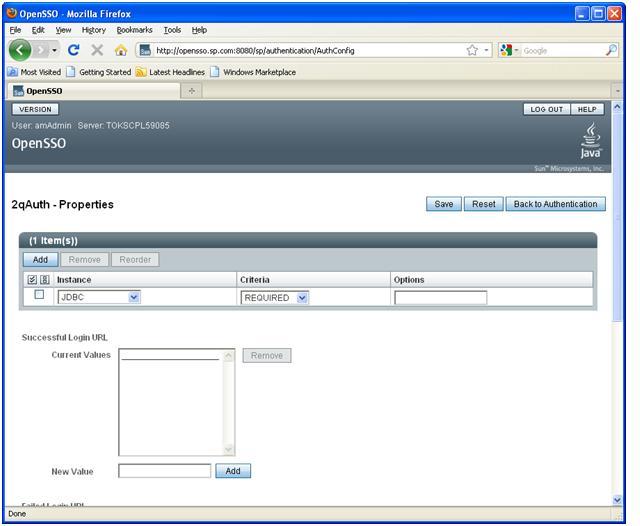640x526 pixels.
Task: Open the Bookmarks menu
Action: 134,30
